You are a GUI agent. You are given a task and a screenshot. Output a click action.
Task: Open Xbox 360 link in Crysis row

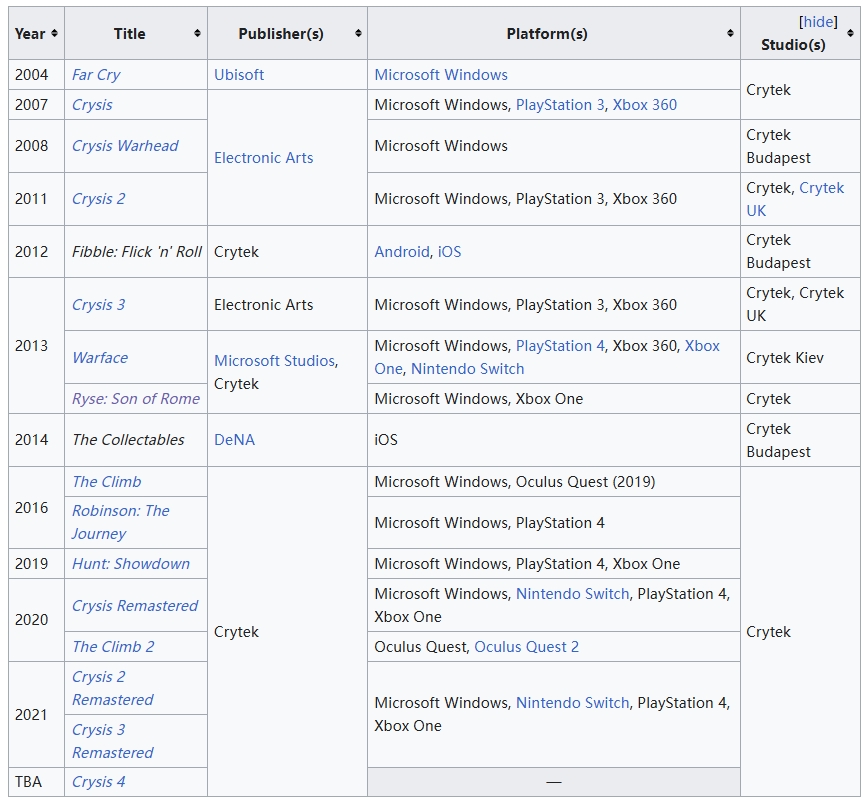(644, 105)
